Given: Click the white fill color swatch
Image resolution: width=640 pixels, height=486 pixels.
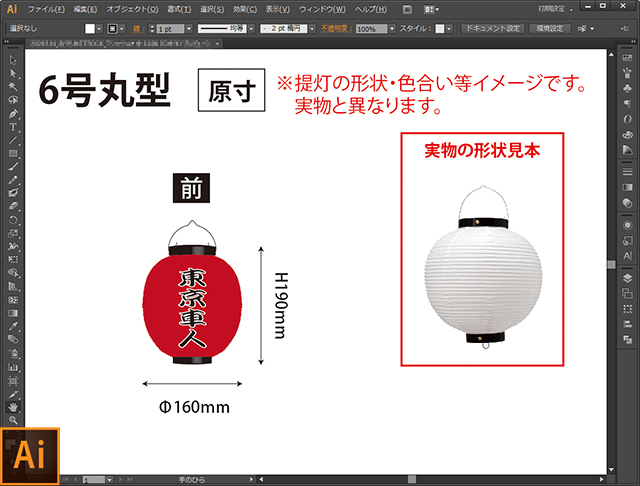Looking at the screenshot, I should pyautogui.click(x=90, y=29).
